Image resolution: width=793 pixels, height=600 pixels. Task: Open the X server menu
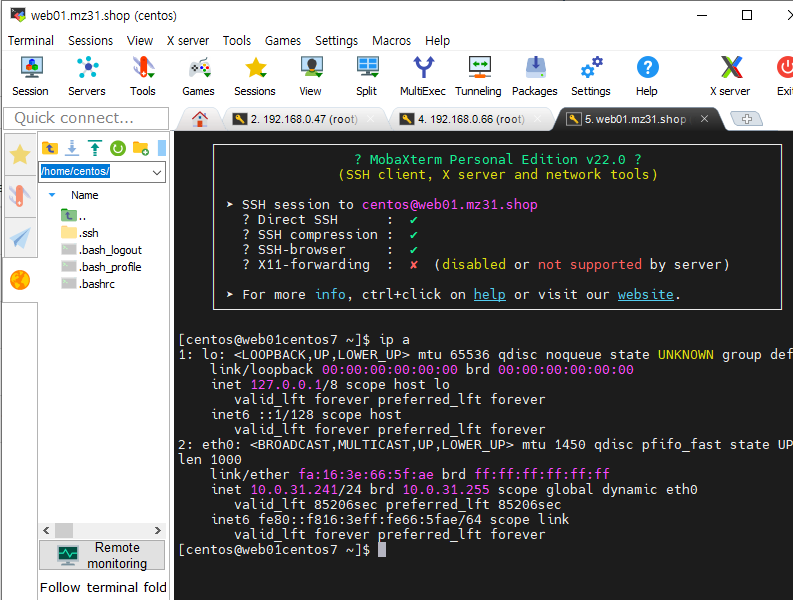[188, 40]
